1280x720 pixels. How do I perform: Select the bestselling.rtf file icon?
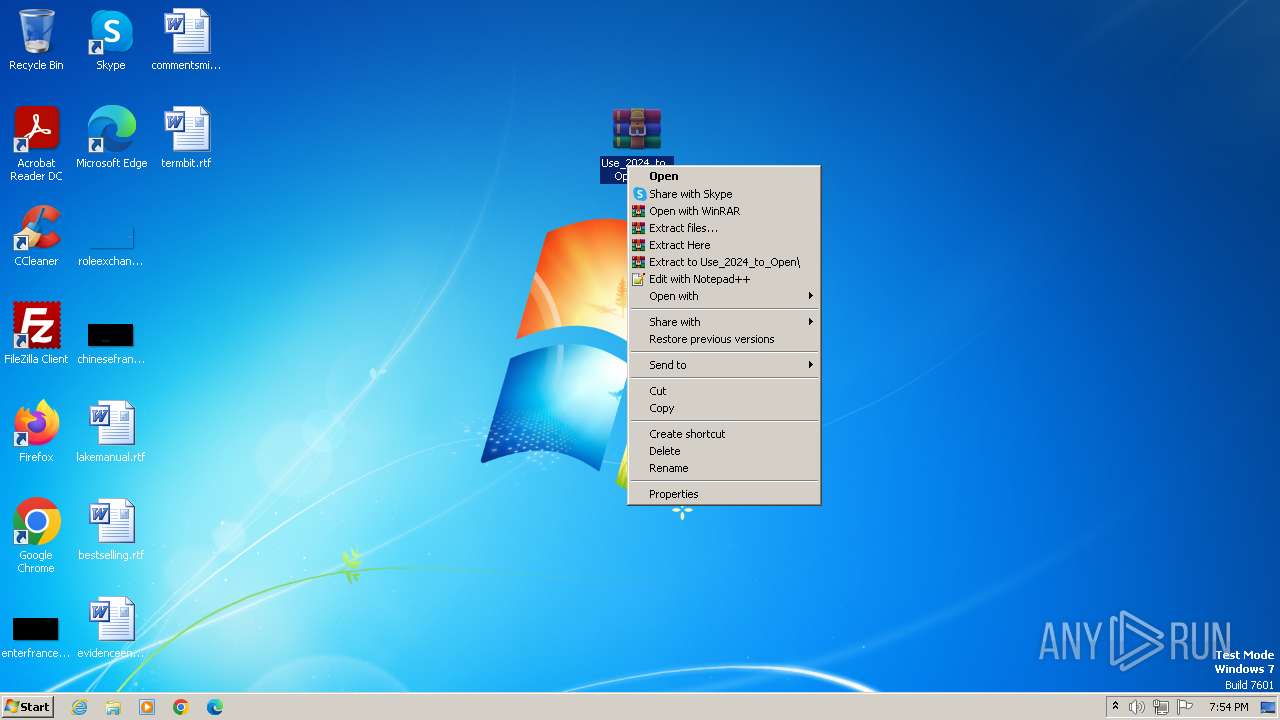click(111, 530)
